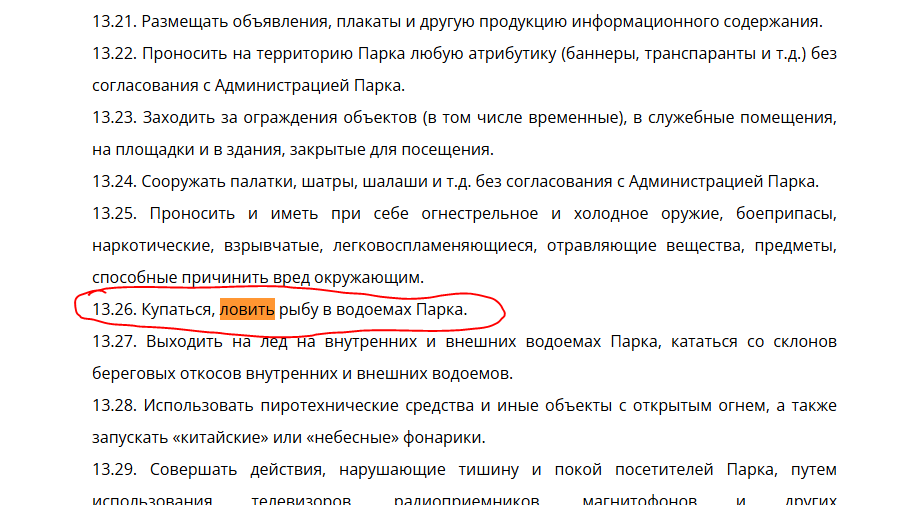This screenshot has height=505, width=909.
Task: Click the word "рыбу" after the highlight
Action: (299, 310)
